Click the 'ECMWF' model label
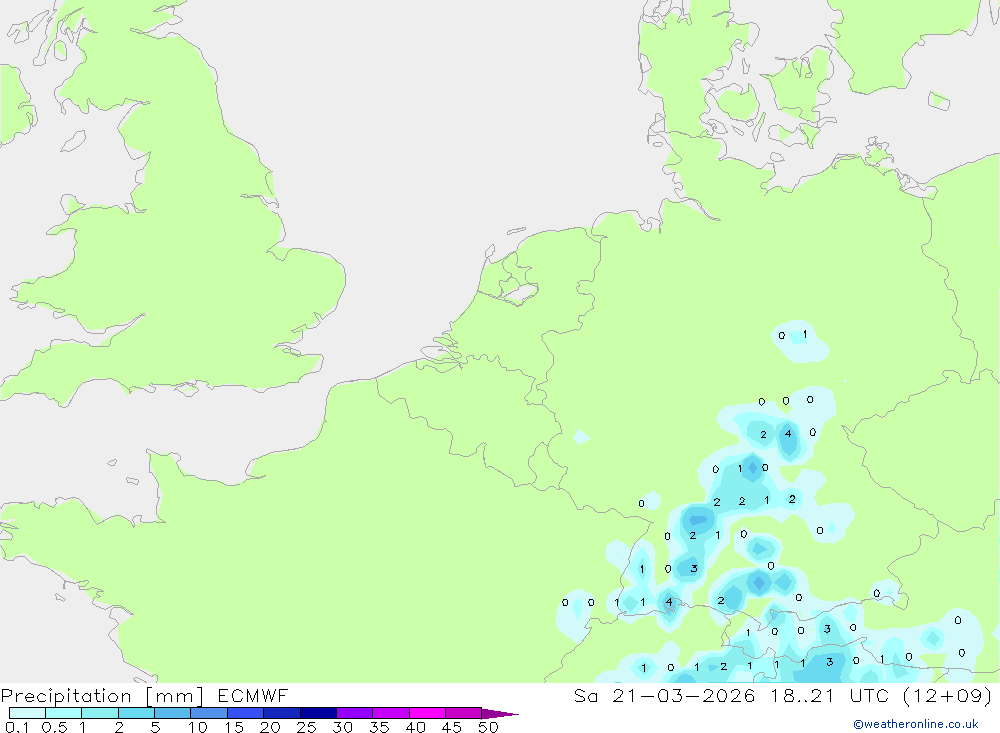 coord(253,695)
